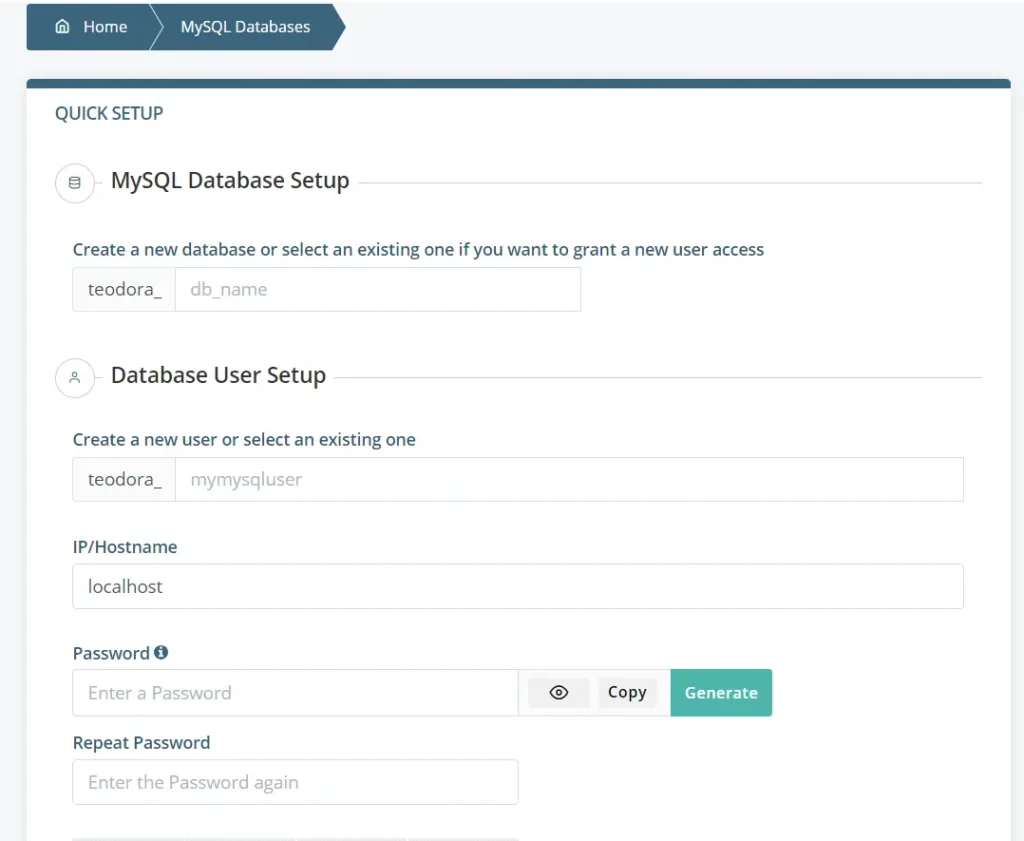The height and width of the screenshot is (841, 1024).
Task: Click the QUICK SETUP section heading
Action: point(108,113)
